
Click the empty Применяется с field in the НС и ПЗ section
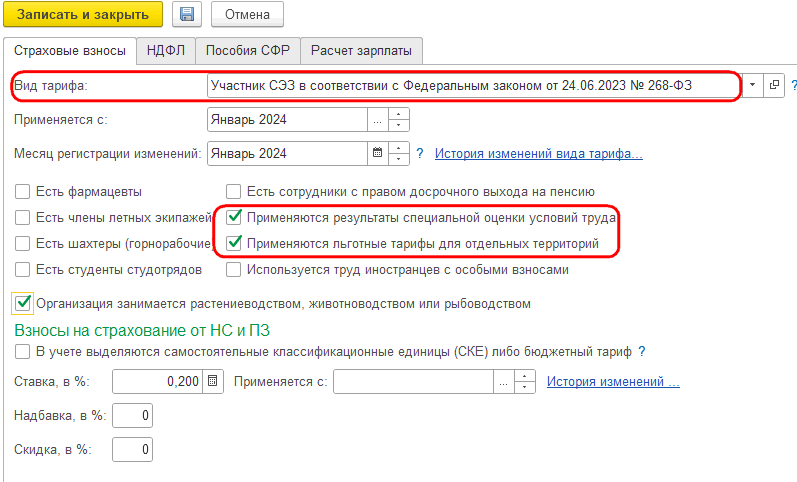413,381
